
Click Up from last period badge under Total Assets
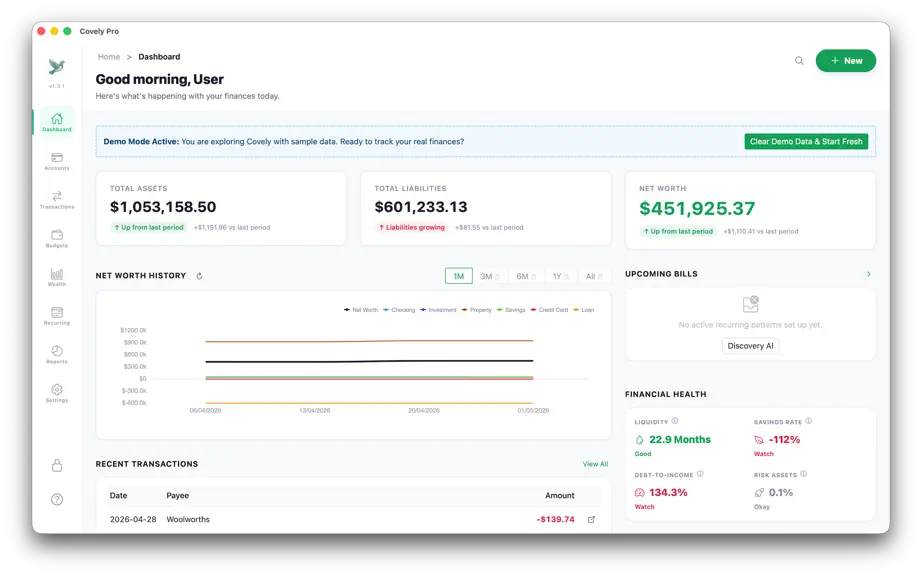point(149,227)
